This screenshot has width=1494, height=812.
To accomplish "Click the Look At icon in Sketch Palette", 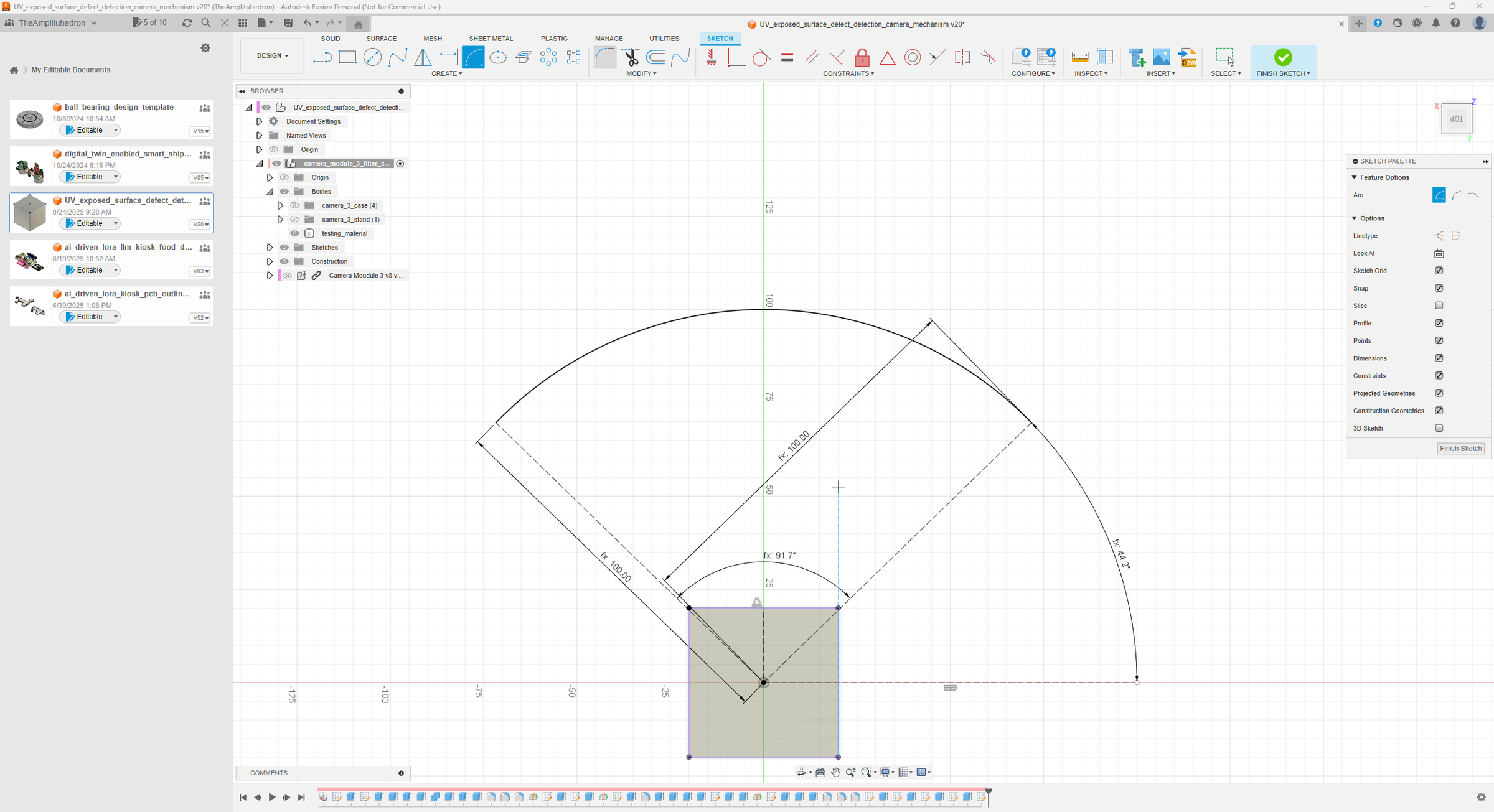I will (x=1439, y=253).
